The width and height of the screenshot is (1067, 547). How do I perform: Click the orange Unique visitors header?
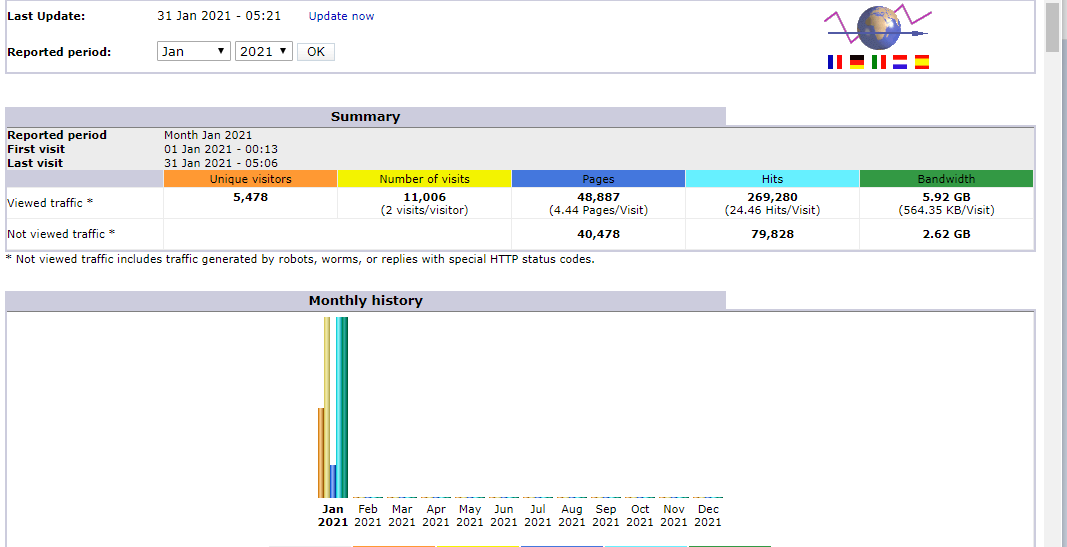[x=250, y=179]
